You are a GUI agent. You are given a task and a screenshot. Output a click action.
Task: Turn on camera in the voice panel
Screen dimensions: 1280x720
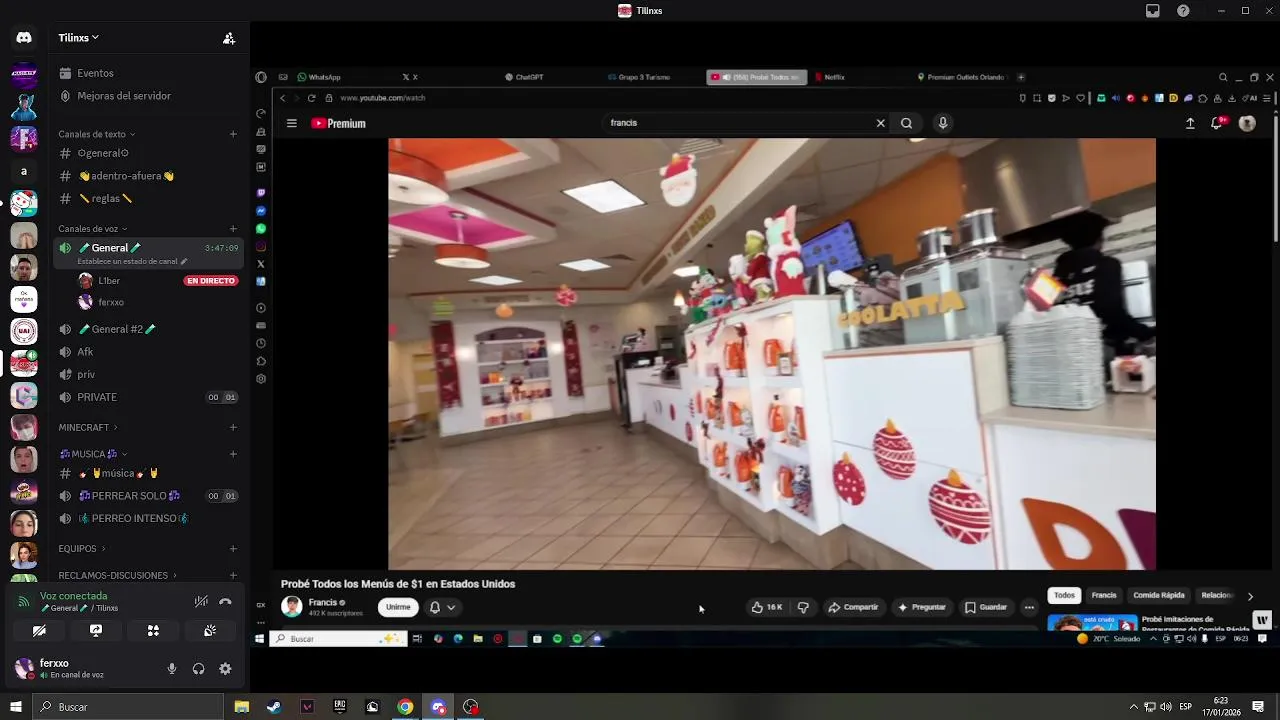39,631
